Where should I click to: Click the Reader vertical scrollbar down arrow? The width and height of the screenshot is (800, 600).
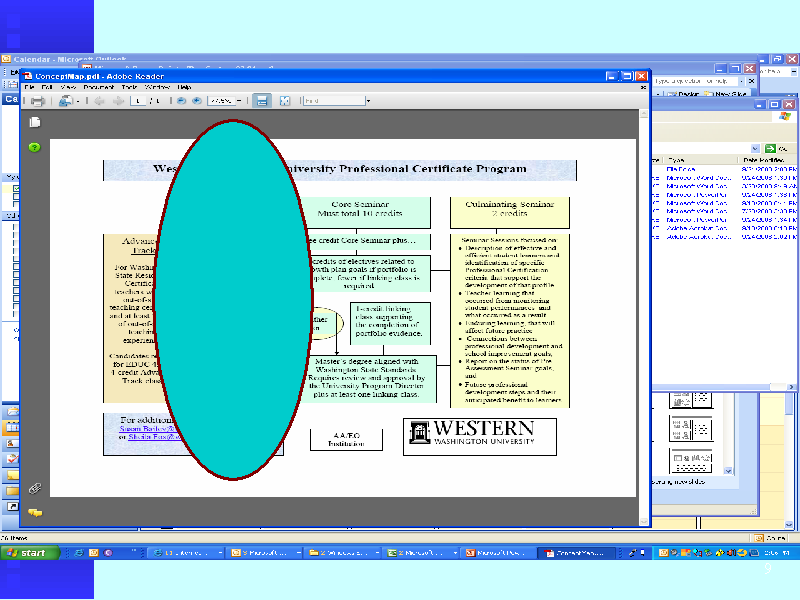pyautogui.click(x=643, y=521)
